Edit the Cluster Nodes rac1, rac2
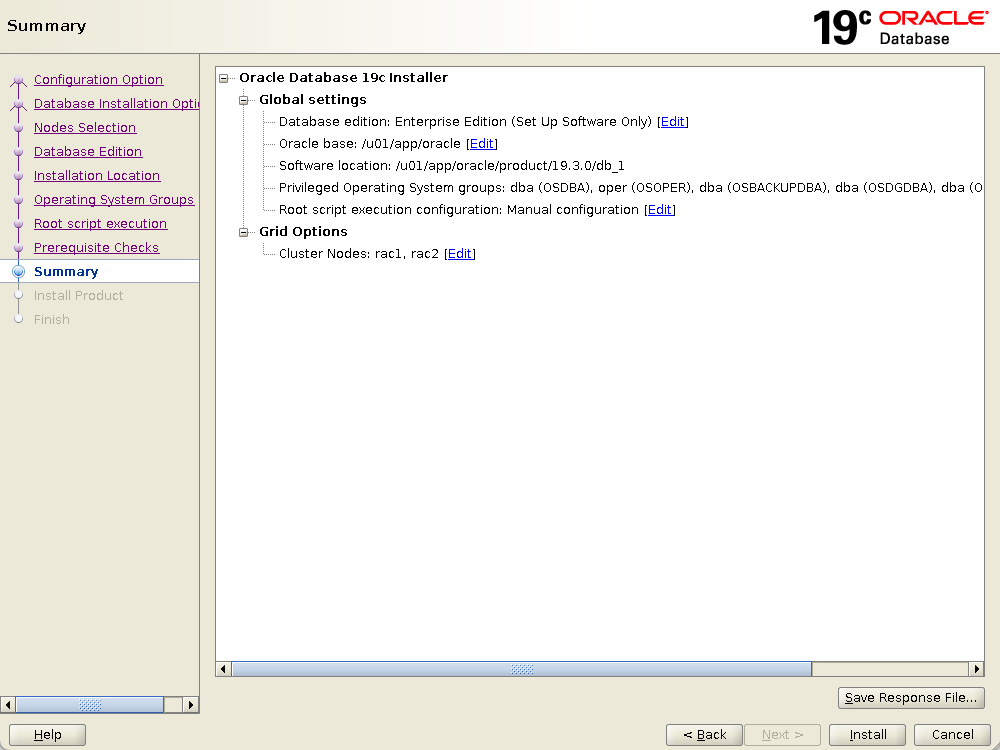Viewport: 1000px width, 750px height. point(460,254)
